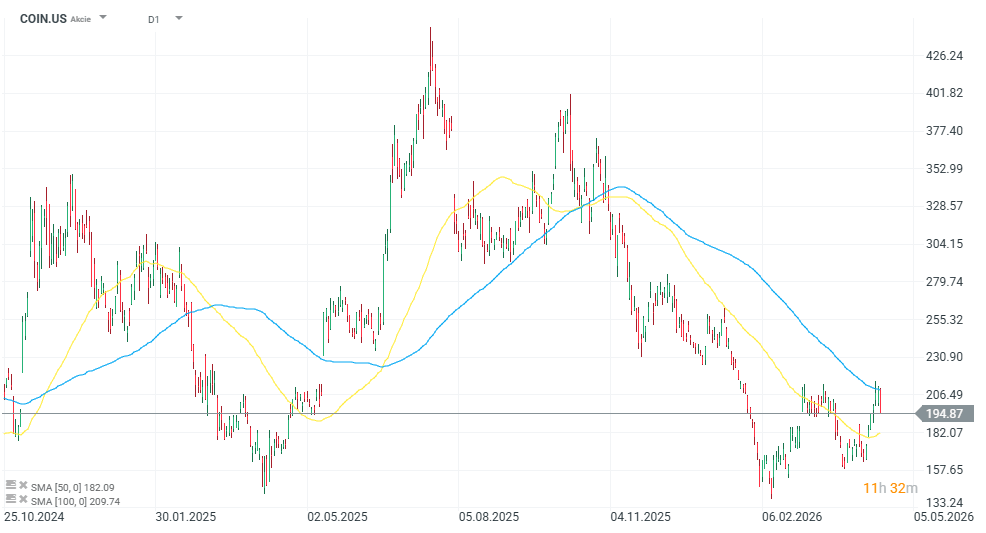Expand the COIN.US symbol dropdown arrow
This screenshot has width=986, height=533.
pos(103,18)
